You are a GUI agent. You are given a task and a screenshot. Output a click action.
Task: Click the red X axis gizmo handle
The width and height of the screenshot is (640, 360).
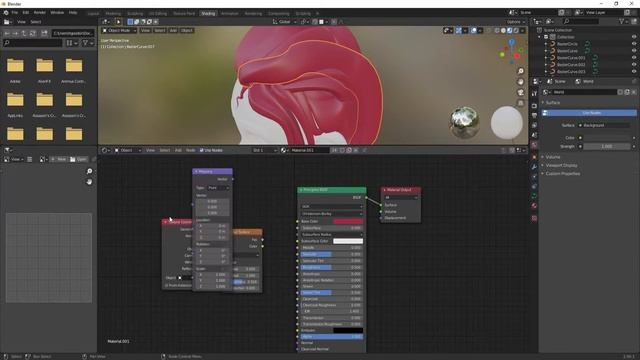pos(517,56)
